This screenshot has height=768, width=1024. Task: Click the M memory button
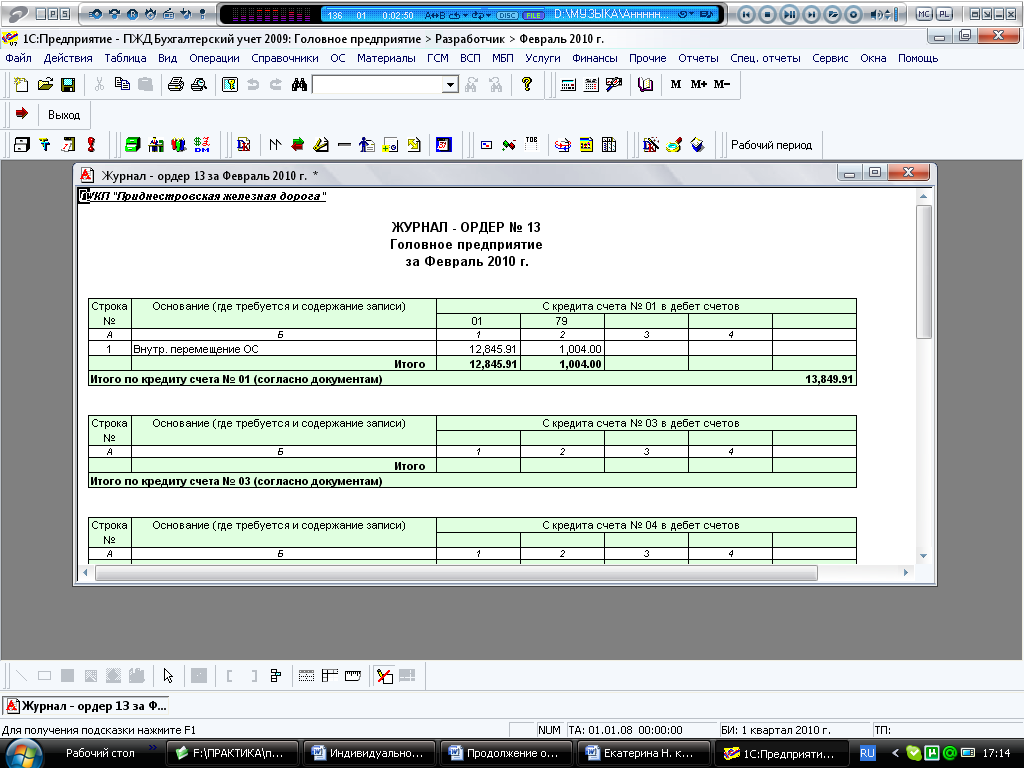676,84
